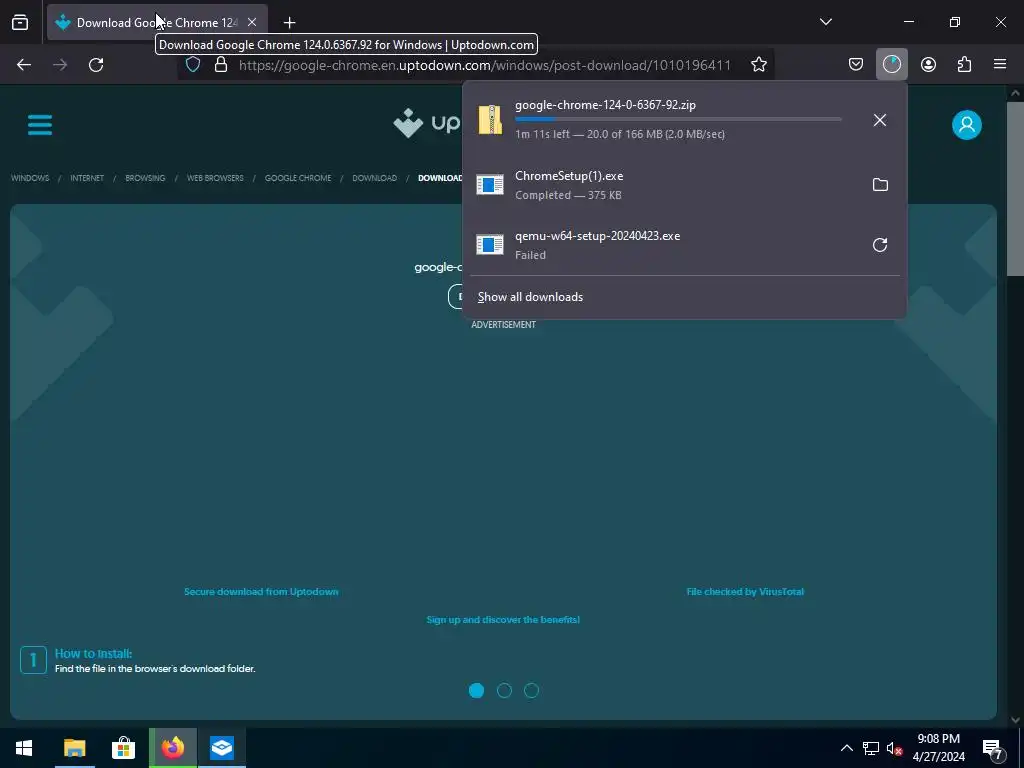The image size is (1024, 768).
Task: Reload the current page
Action: (x=96, y=65)
